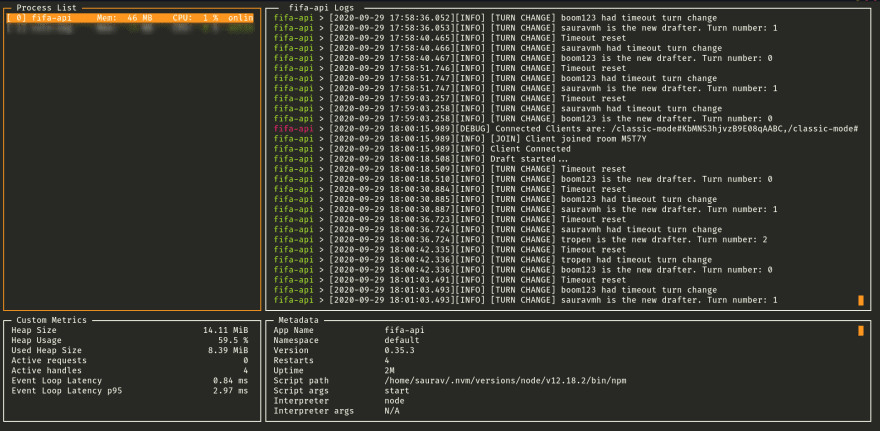
Task: Click the Draft started log line
Action: [x=421, y=159]
